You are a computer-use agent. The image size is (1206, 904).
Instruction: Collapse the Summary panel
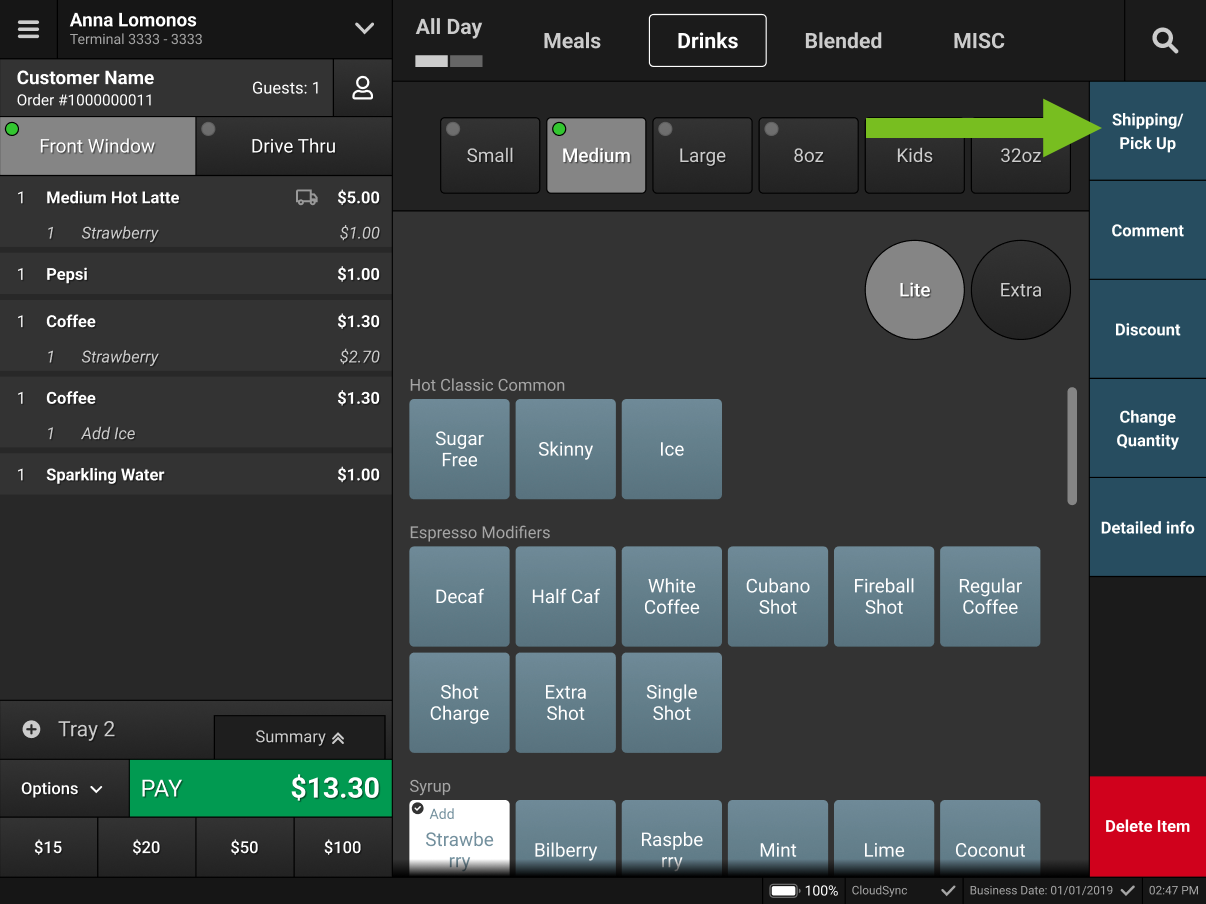299,737
